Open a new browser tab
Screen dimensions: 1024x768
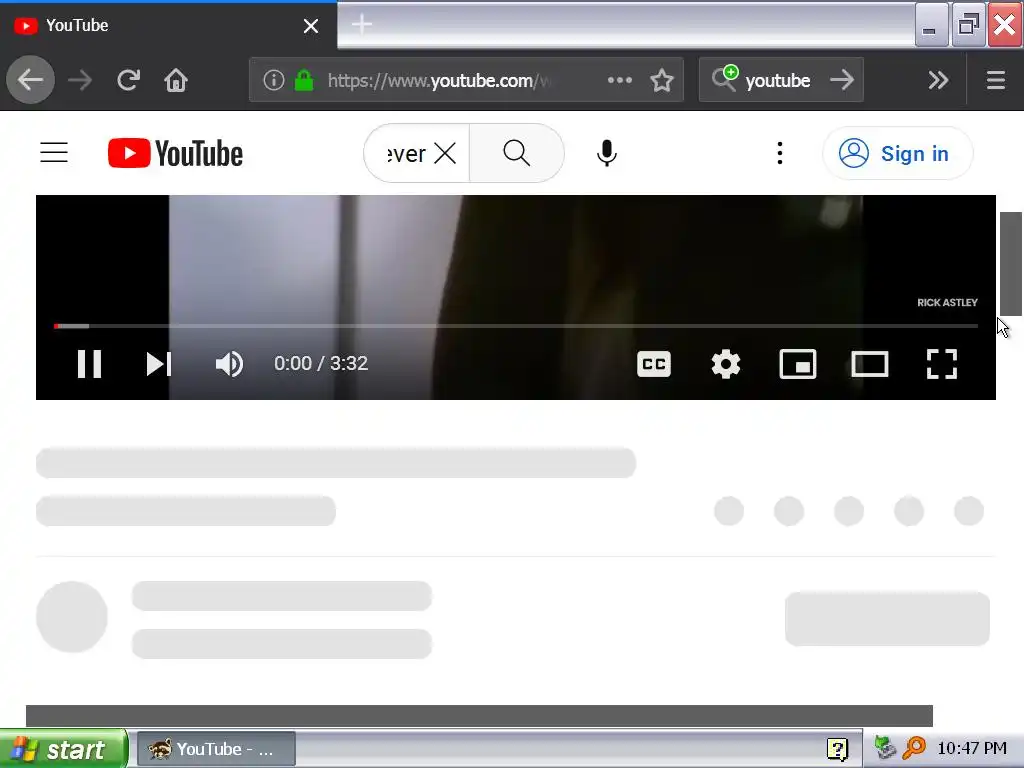tap(362, 25)
